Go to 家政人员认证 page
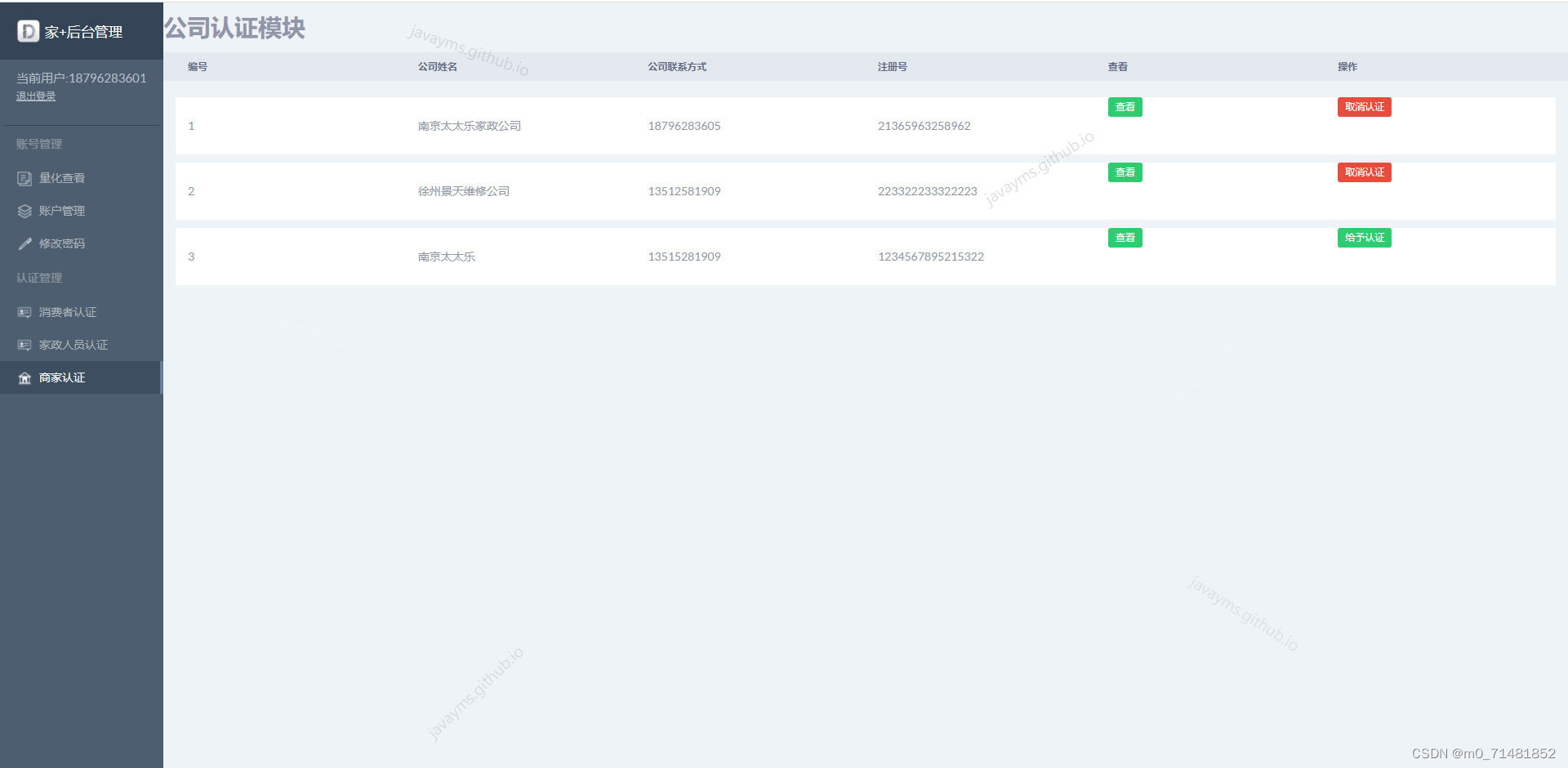 click(82, 345)
